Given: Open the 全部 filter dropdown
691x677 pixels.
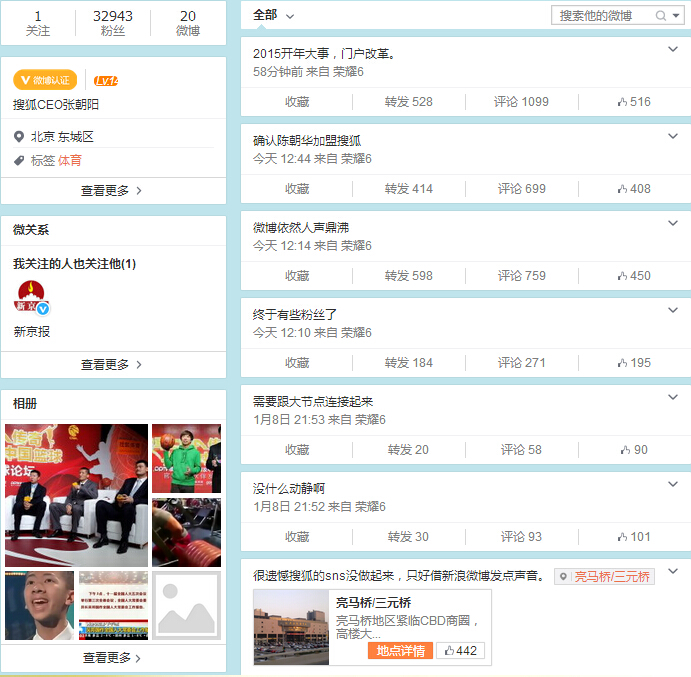Looking at the screenshot, I should click(273, 16).
